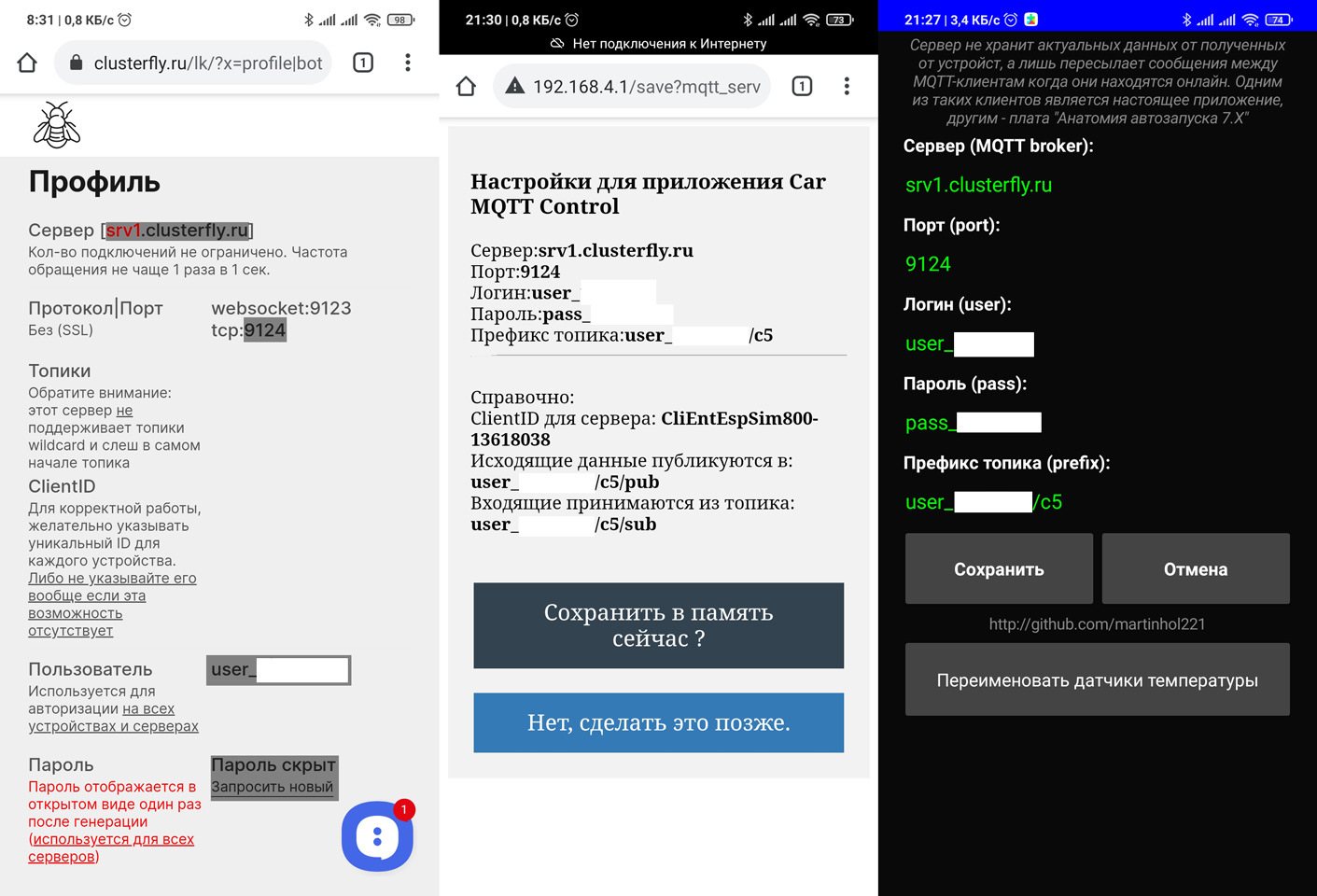Tap lock icon beside clusterfly.ru address
1317x896 pixels.
76,63
